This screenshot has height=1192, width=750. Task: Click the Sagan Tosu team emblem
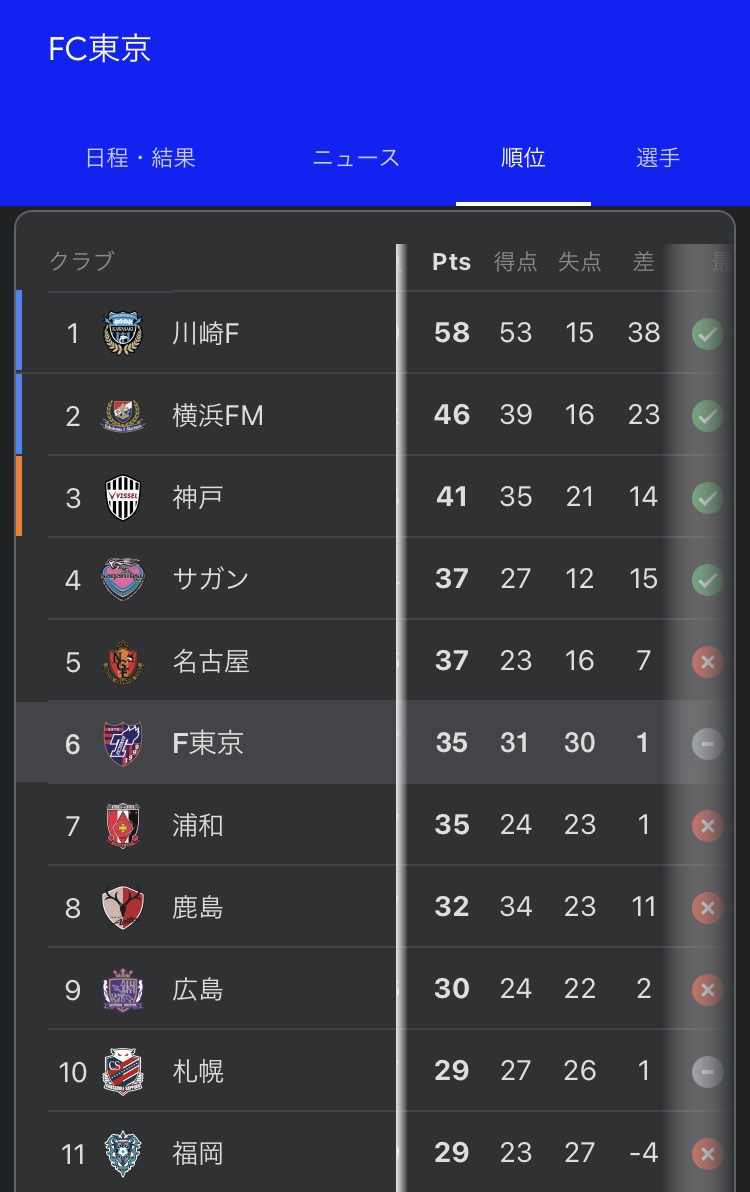(123, 579)
